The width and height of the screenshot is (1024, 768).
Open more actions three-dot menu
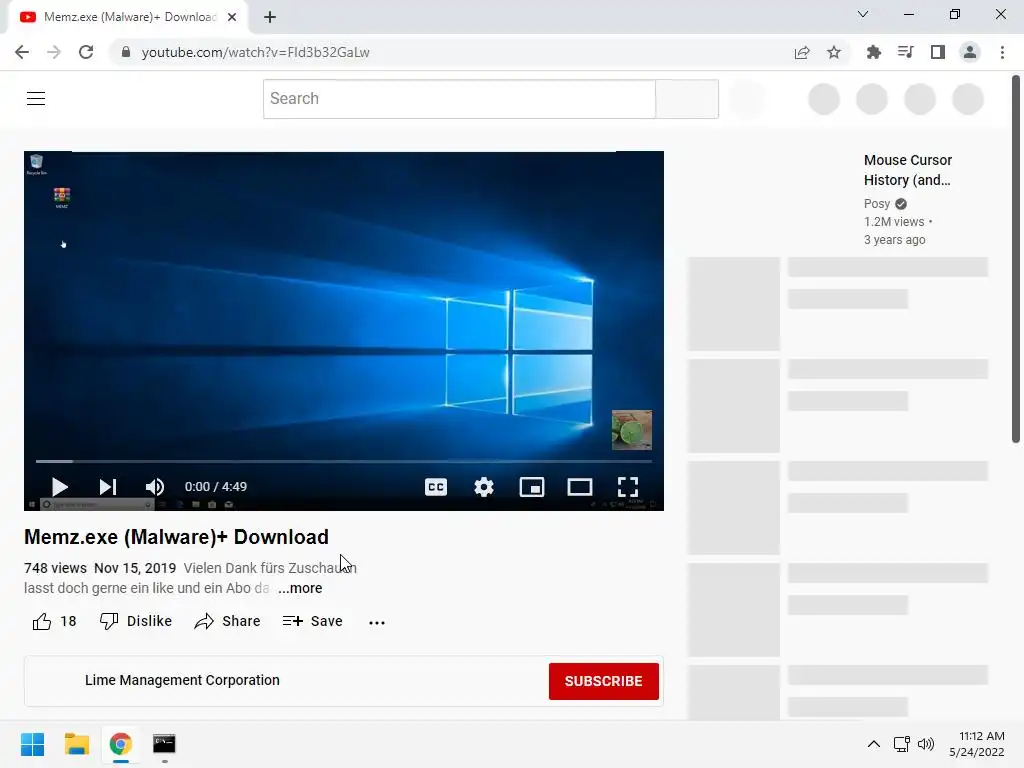(377, 622)
